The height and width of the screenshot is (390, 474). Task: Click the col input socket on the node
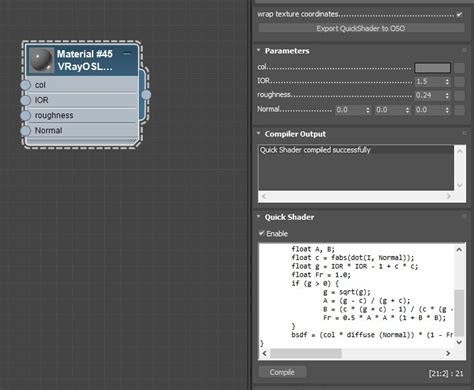25,85
